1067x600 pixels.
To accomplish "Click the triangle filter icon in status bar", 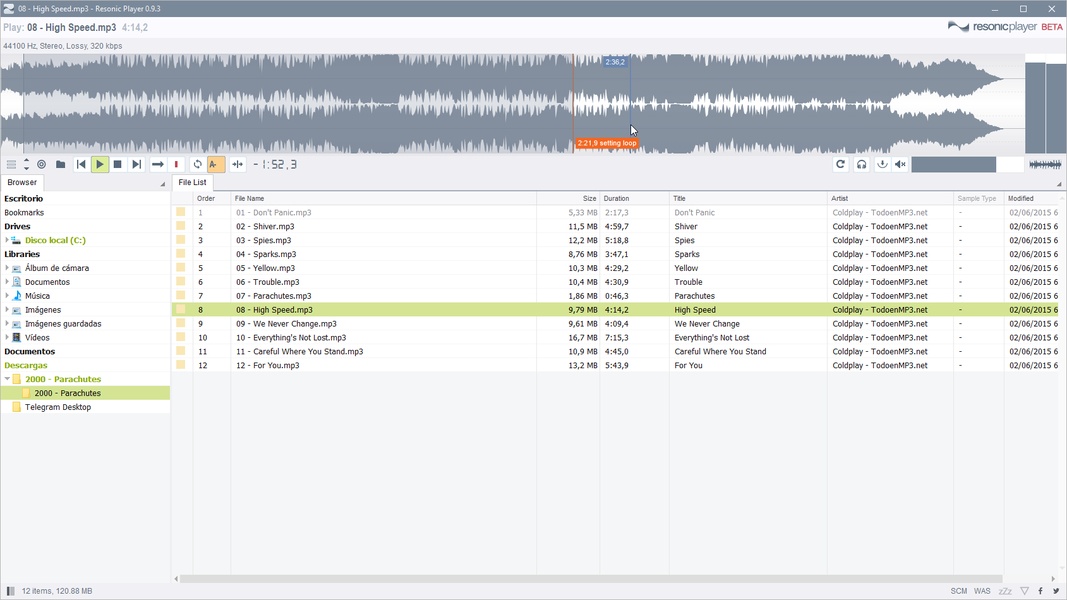I will coord(1024,591).
